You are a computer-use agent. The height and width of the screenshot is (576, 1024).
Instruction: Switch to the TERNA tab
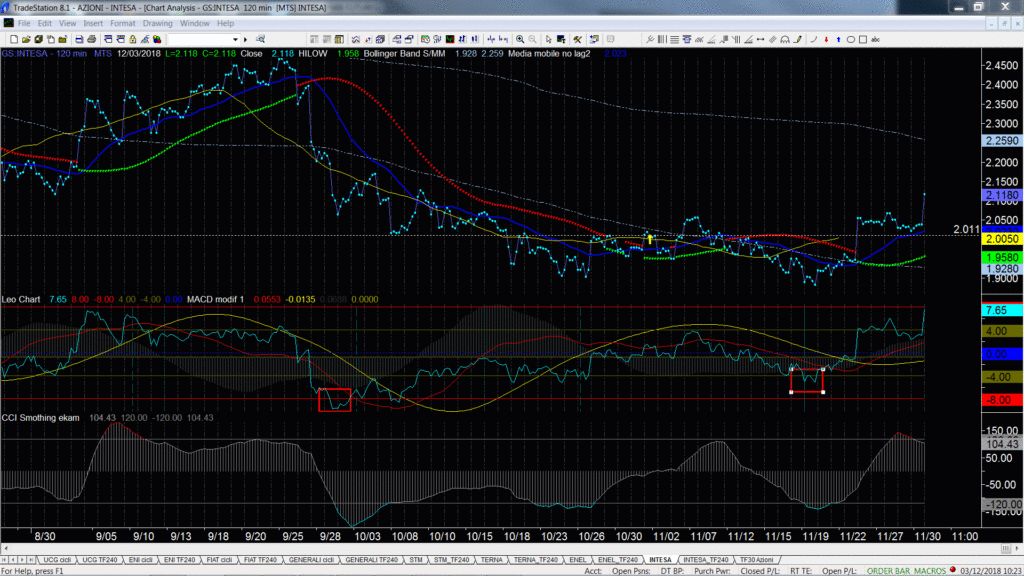[x=491, y=560]
